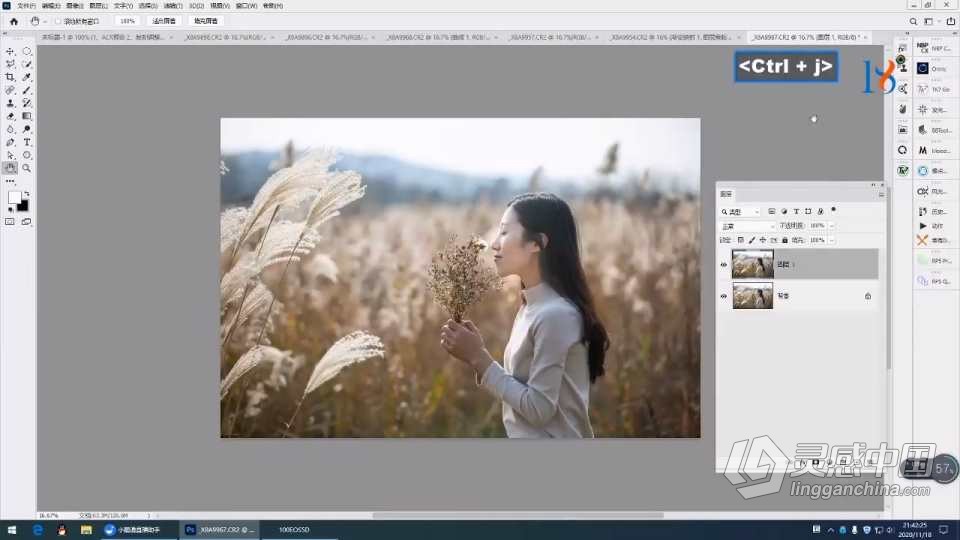Viewport: 960px width, 540px height.
Task: Swap foreground and background colors
Action: [26, 193]
